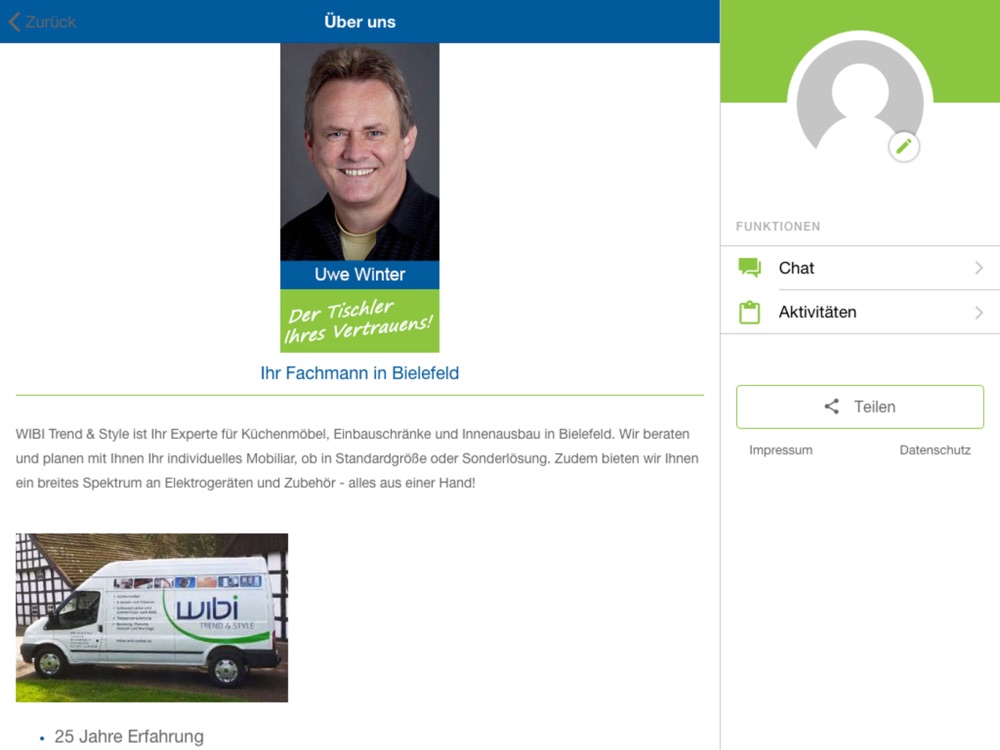Open the Impressum link

point(781,450)
